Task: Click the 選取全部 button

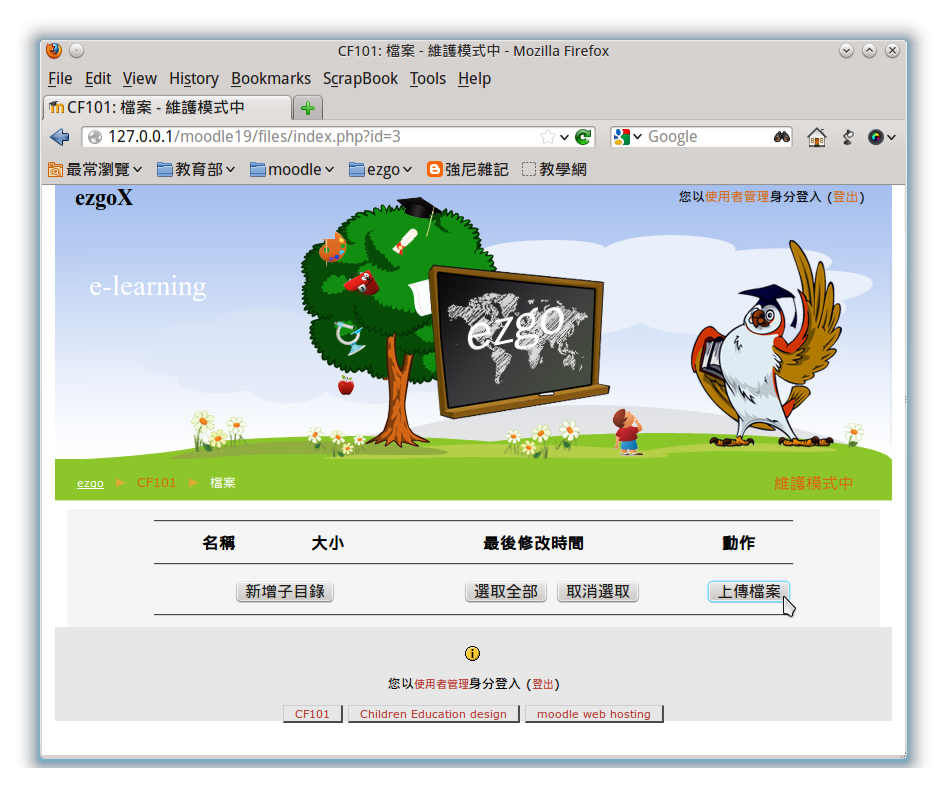Action: tap(506, 591)
